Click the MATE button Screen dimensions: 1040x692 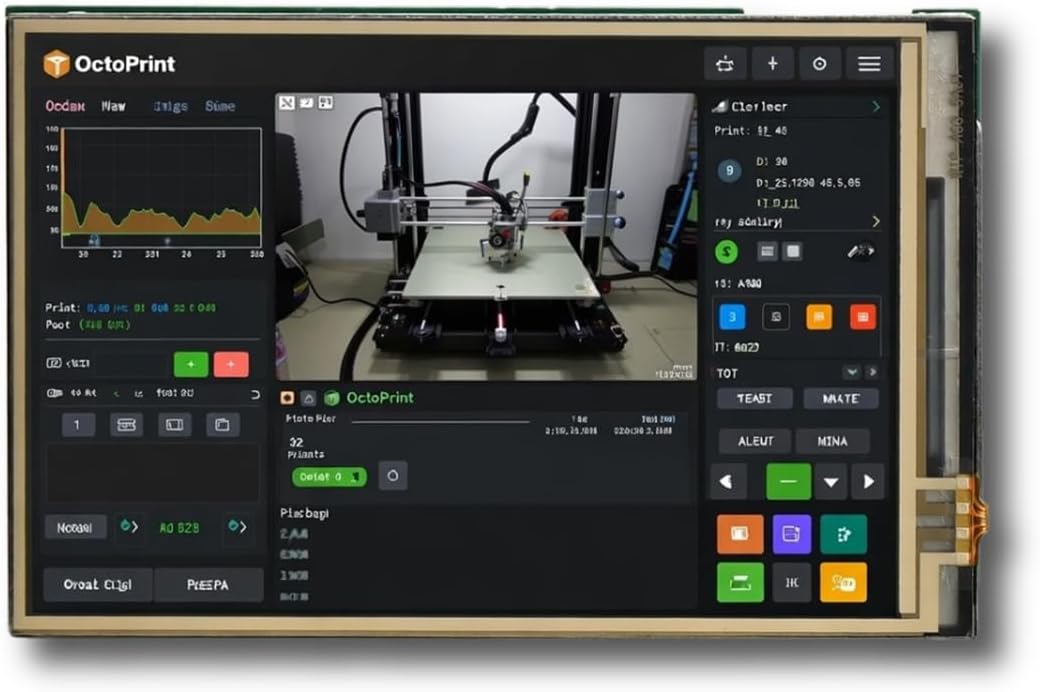tap(841, 398)
